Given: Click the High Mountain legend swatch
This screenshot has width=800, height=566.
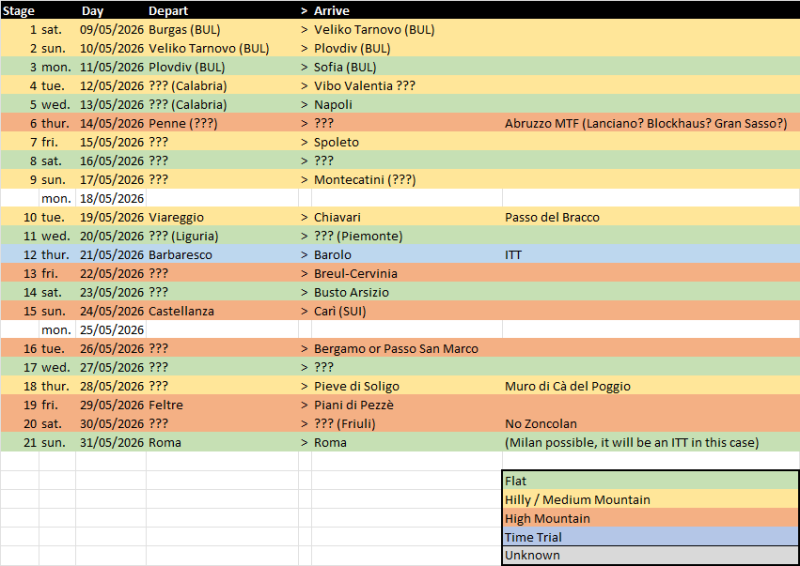Looking at the screenshot, I should coord(649,519).
